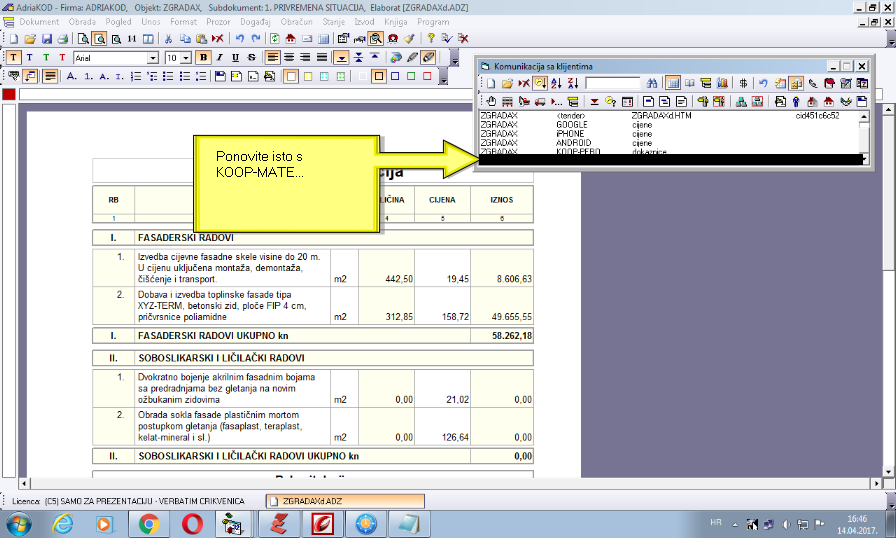Click the document vertical scrollbar down arrow
This screenshot has height=538, width=896.
pos(888,472)
